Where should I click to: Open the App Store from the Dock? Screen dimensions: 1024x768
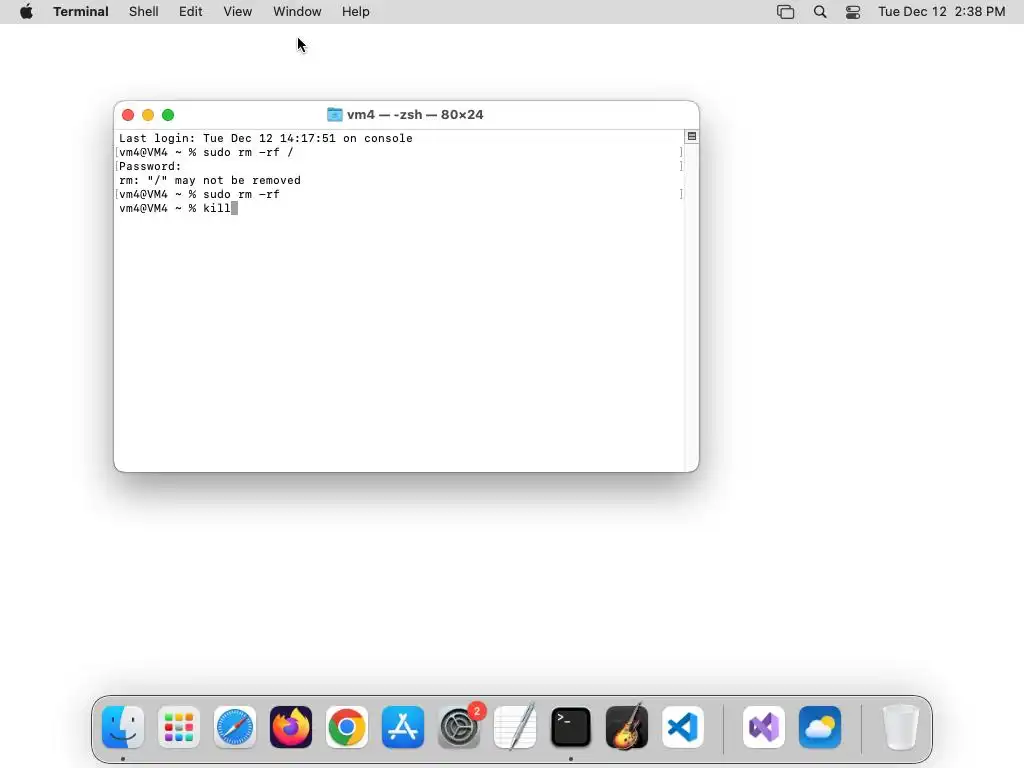tap(403, 727)
